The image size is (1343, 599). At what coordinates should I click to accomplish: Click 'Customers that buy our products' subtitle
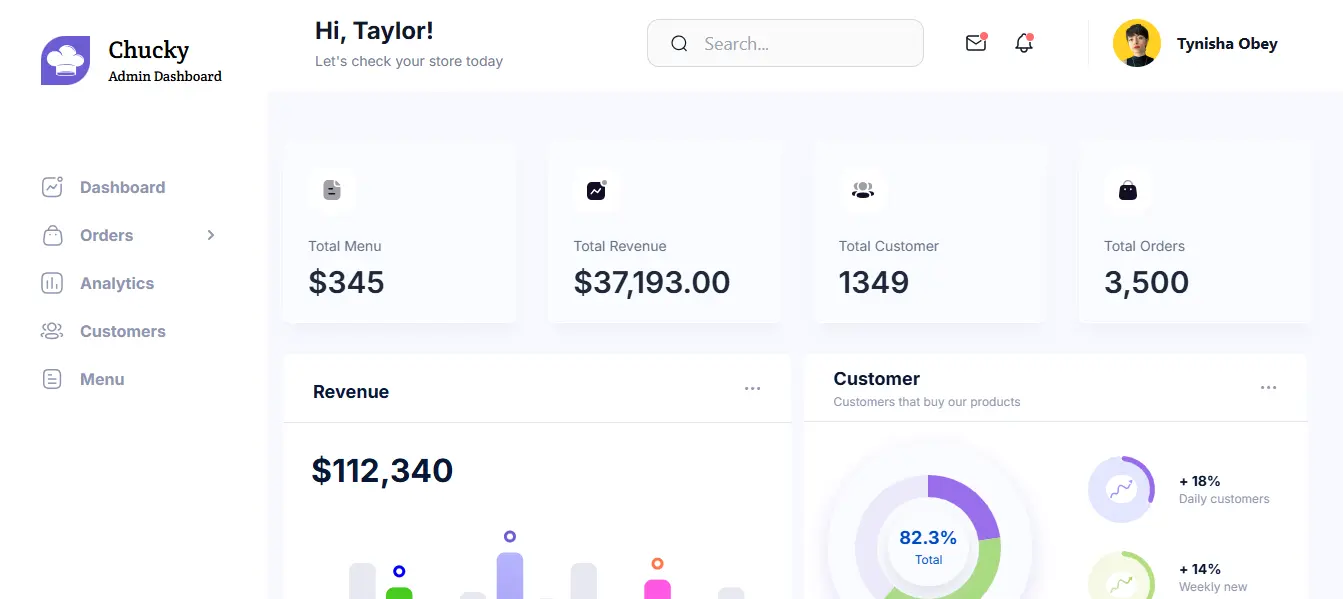927,402
